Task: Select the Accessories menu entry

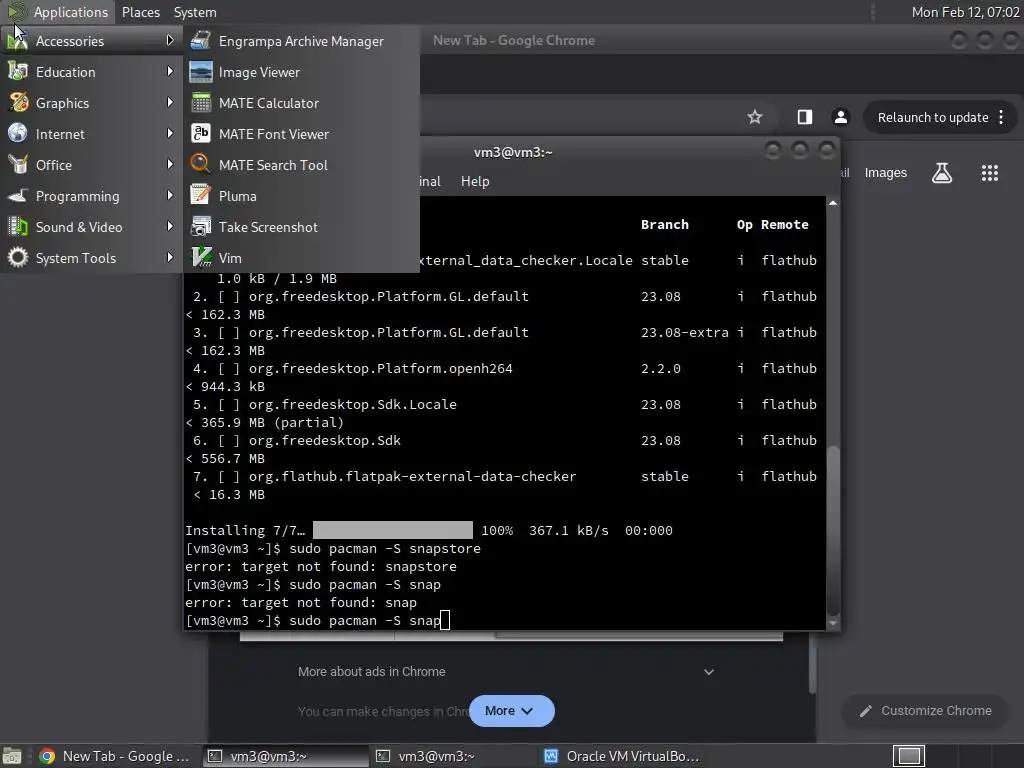Action: (91, 40)
